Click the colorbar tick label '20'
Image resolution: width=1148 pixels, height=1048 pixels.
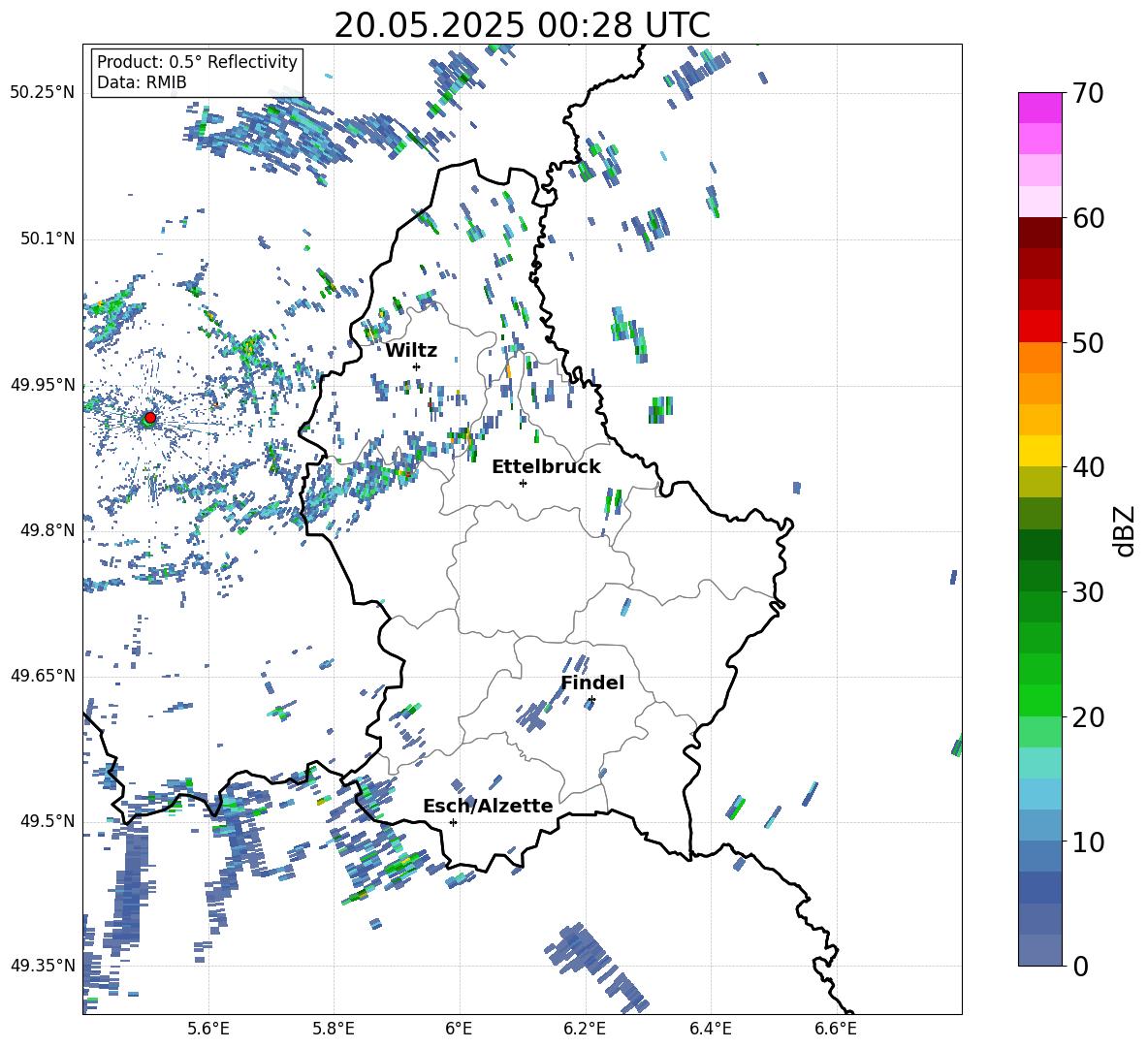click(1088, 716)
